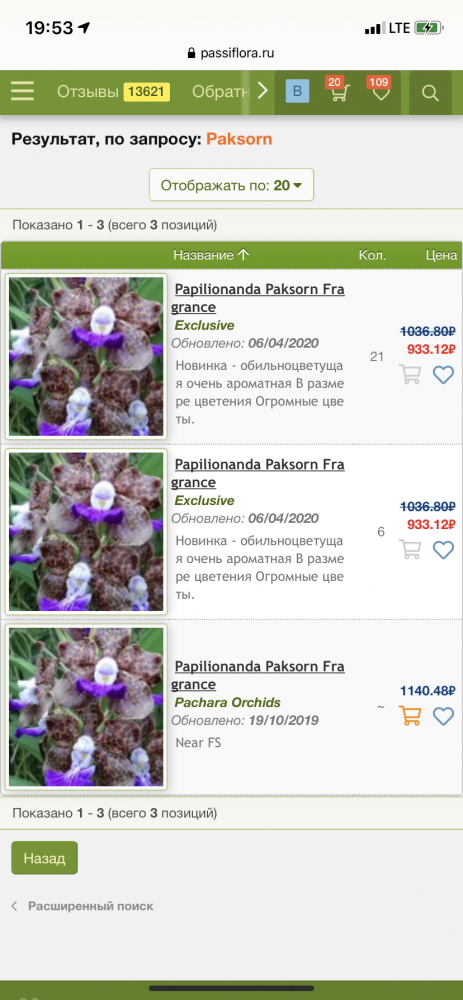Image resolution: width=463 pixels, height=1000 pixels.
Task: Add Pachara Orchids item to cart
Action: (x=409, y=716)
